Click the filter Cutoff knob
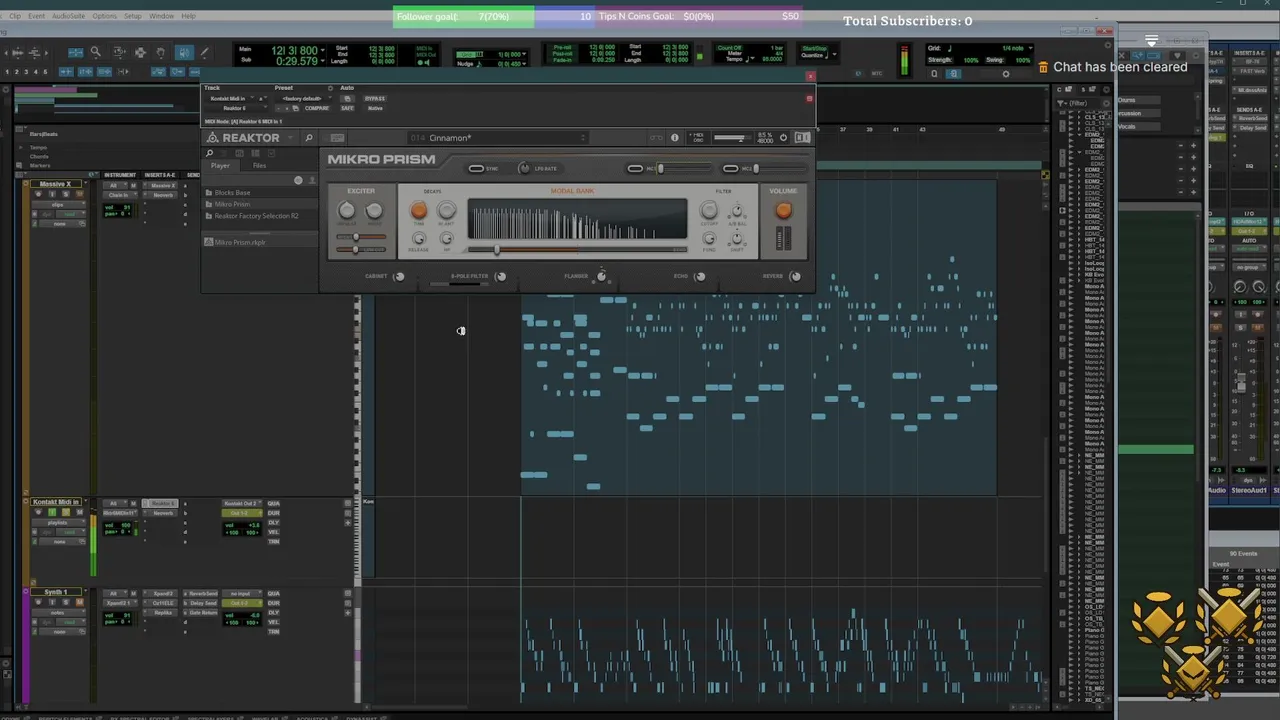Screen dimensions: 1280x720 pos(709,210)
